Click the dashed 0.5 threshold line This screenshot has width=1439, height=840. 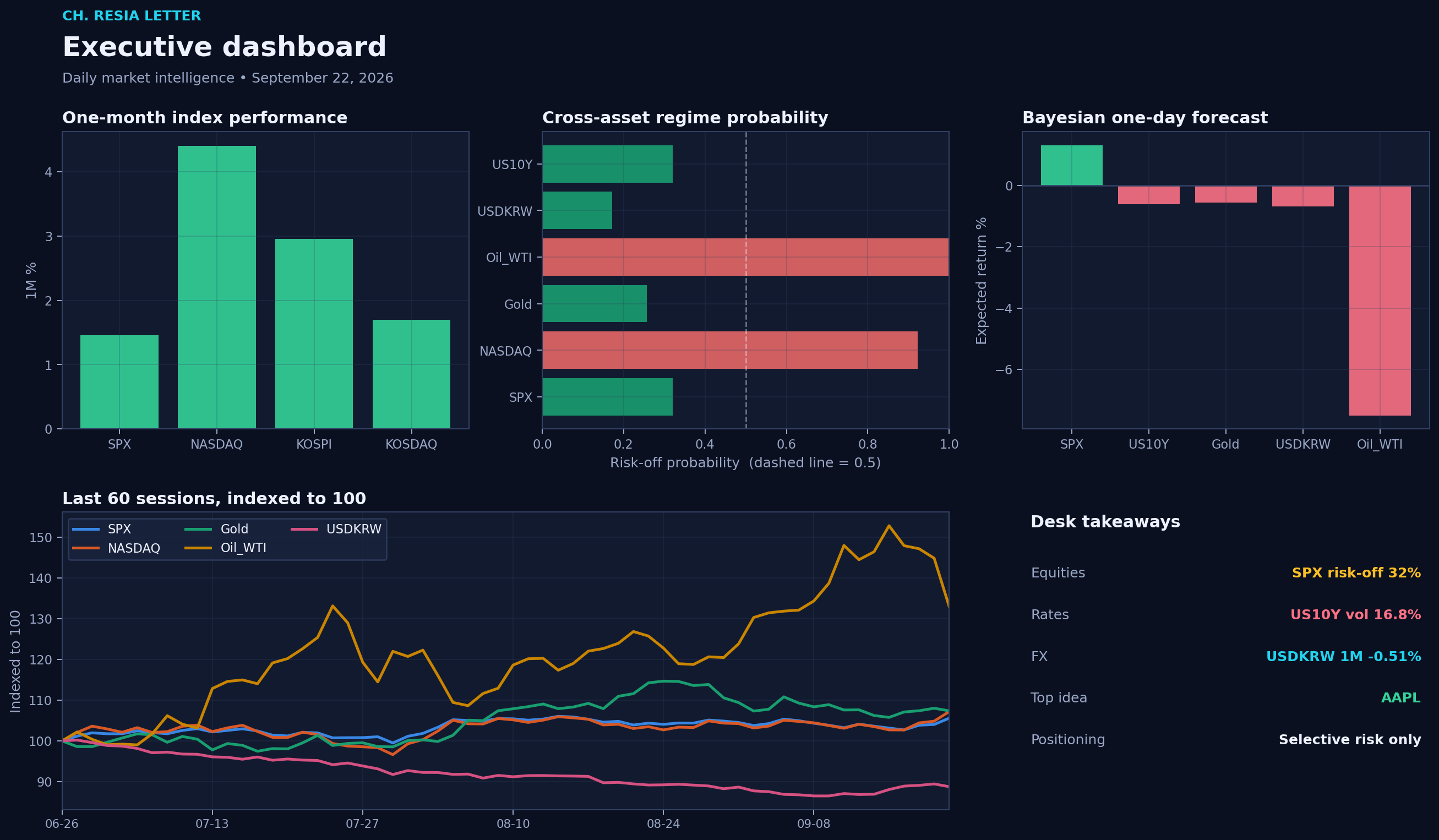[x=746, y=280]
